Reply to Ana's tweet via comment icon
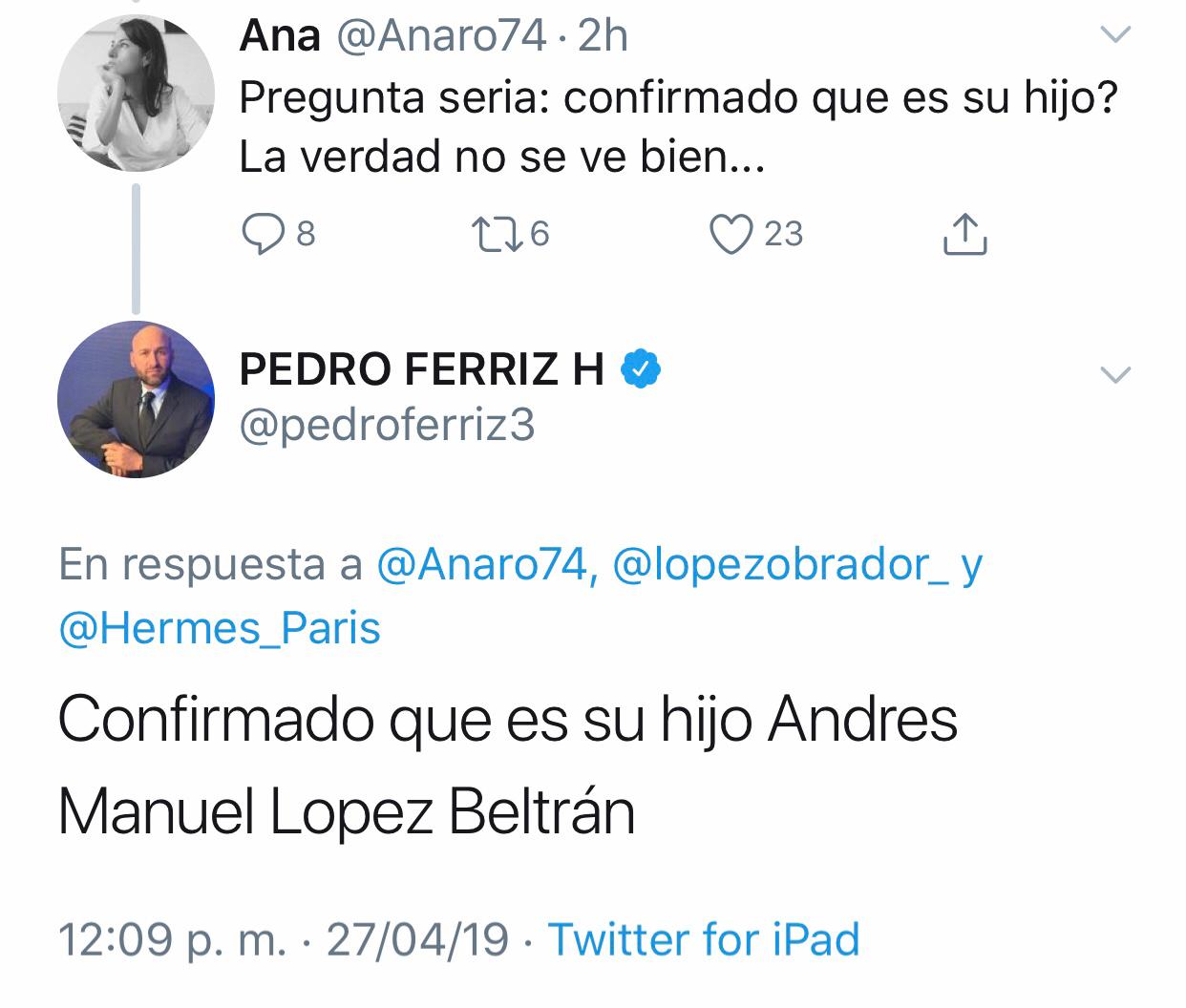The height and width of the screenshot is (1008, 1186). point(260,234)
